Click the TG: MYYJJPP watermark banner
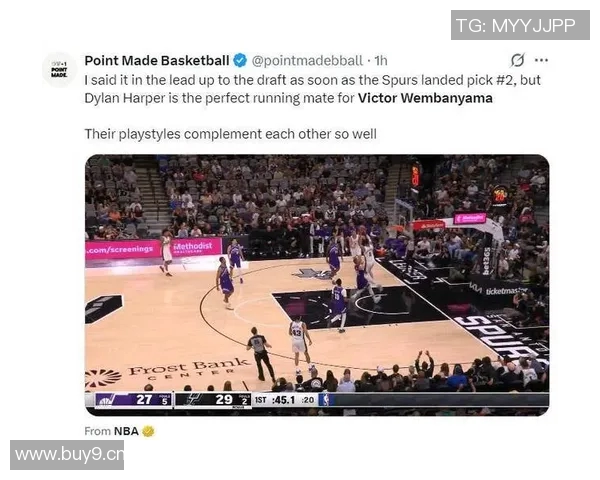This screenshot has width=600, height=480. tap(520, 25)
